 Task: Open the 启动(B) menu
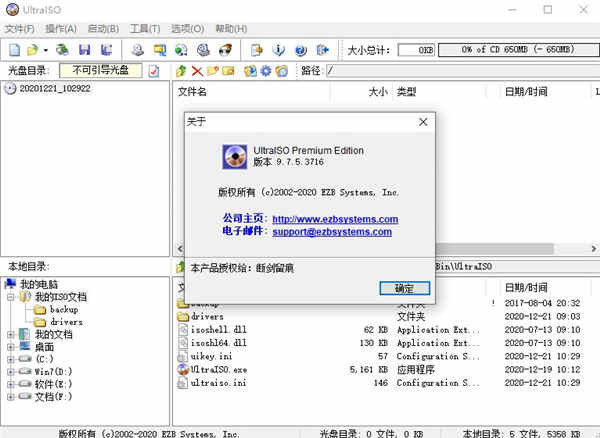(x=103, y=29)
